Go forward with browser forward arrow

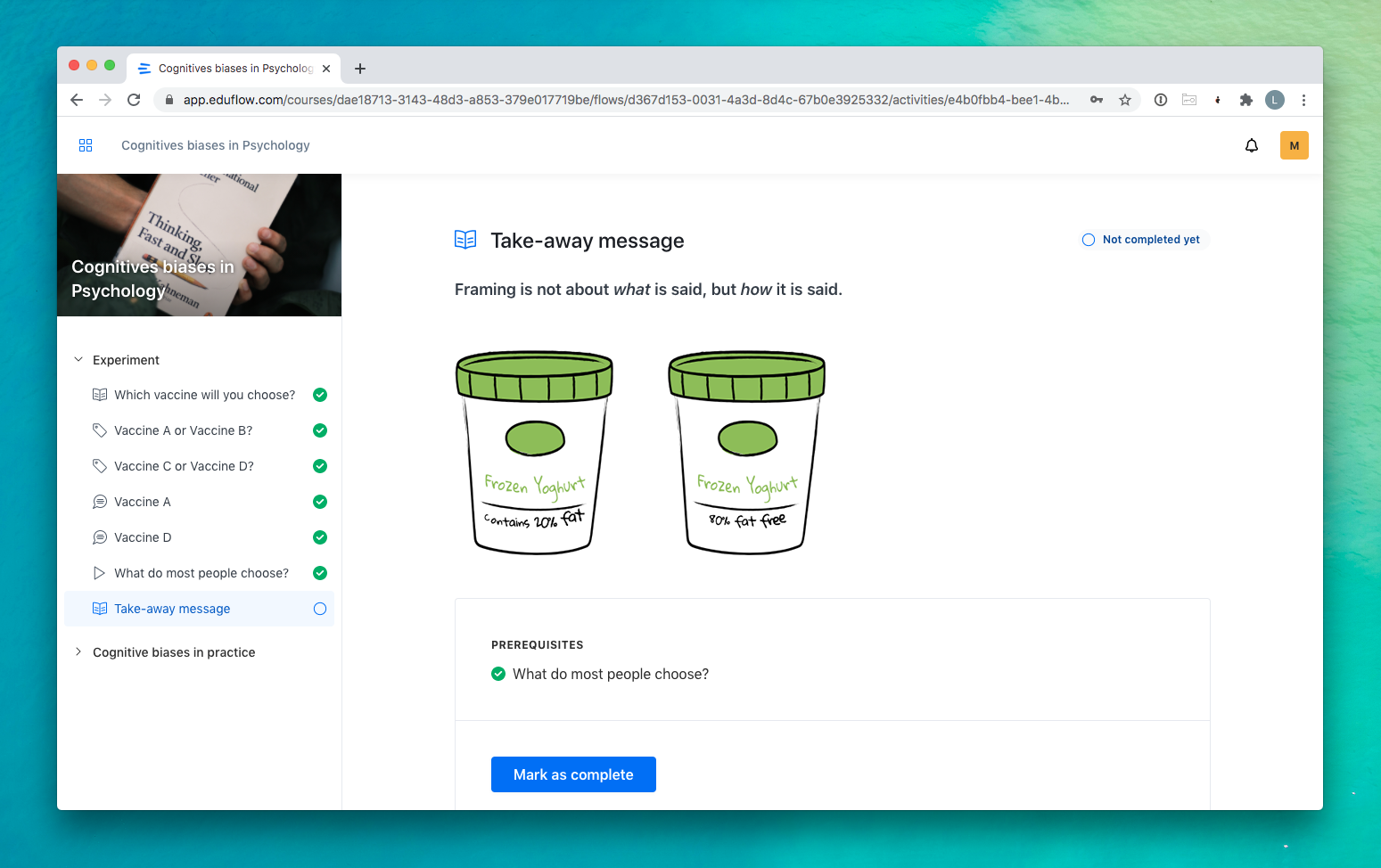pos(105,100)
